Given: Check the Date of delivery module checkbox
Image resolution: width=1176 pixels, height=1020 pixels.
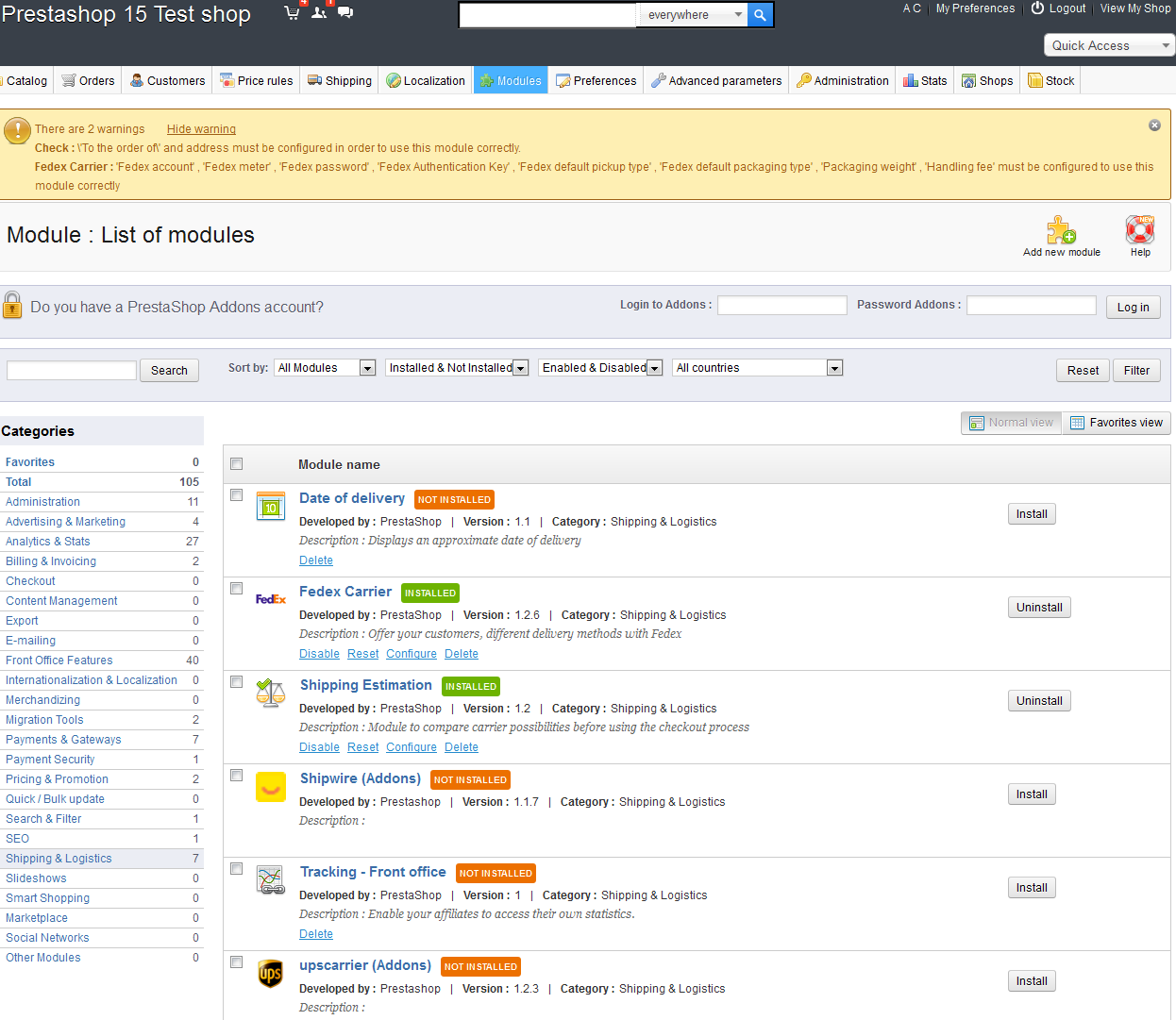Looking at the screenshot, I should click(x=237, y=495).
